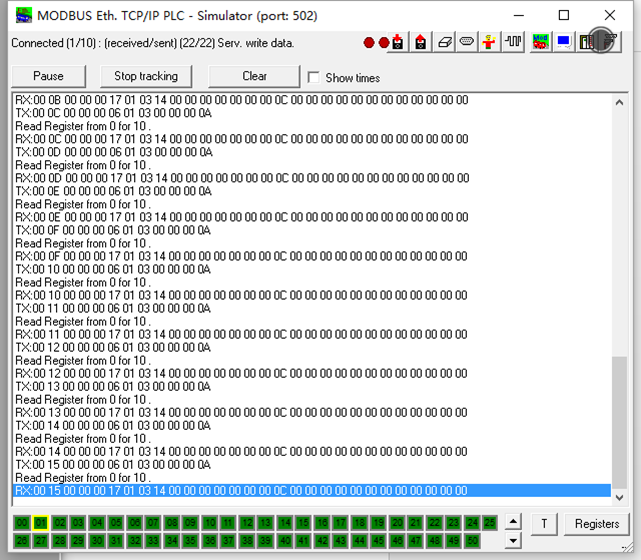Click the little man figure toolbar icon
Viewport: 641px width, 560px height.
coord(489,42)
